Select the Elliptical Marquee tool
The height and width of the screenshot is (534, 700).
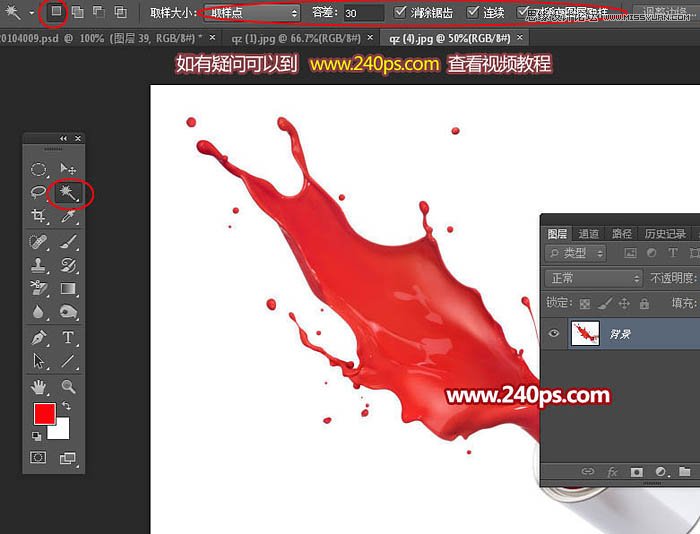tap(38, 169)
